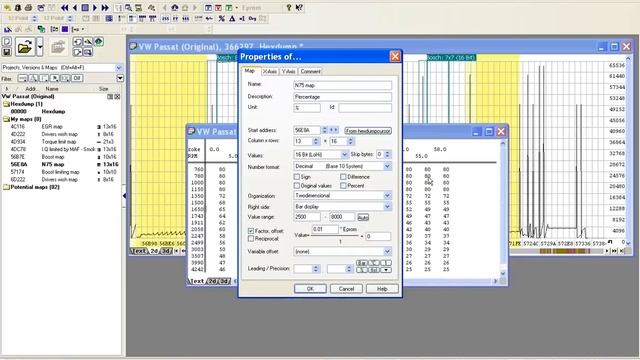640x360 pixels.
Task: Jump to first map with double-left arrow
Action: [x=64, y=7]
